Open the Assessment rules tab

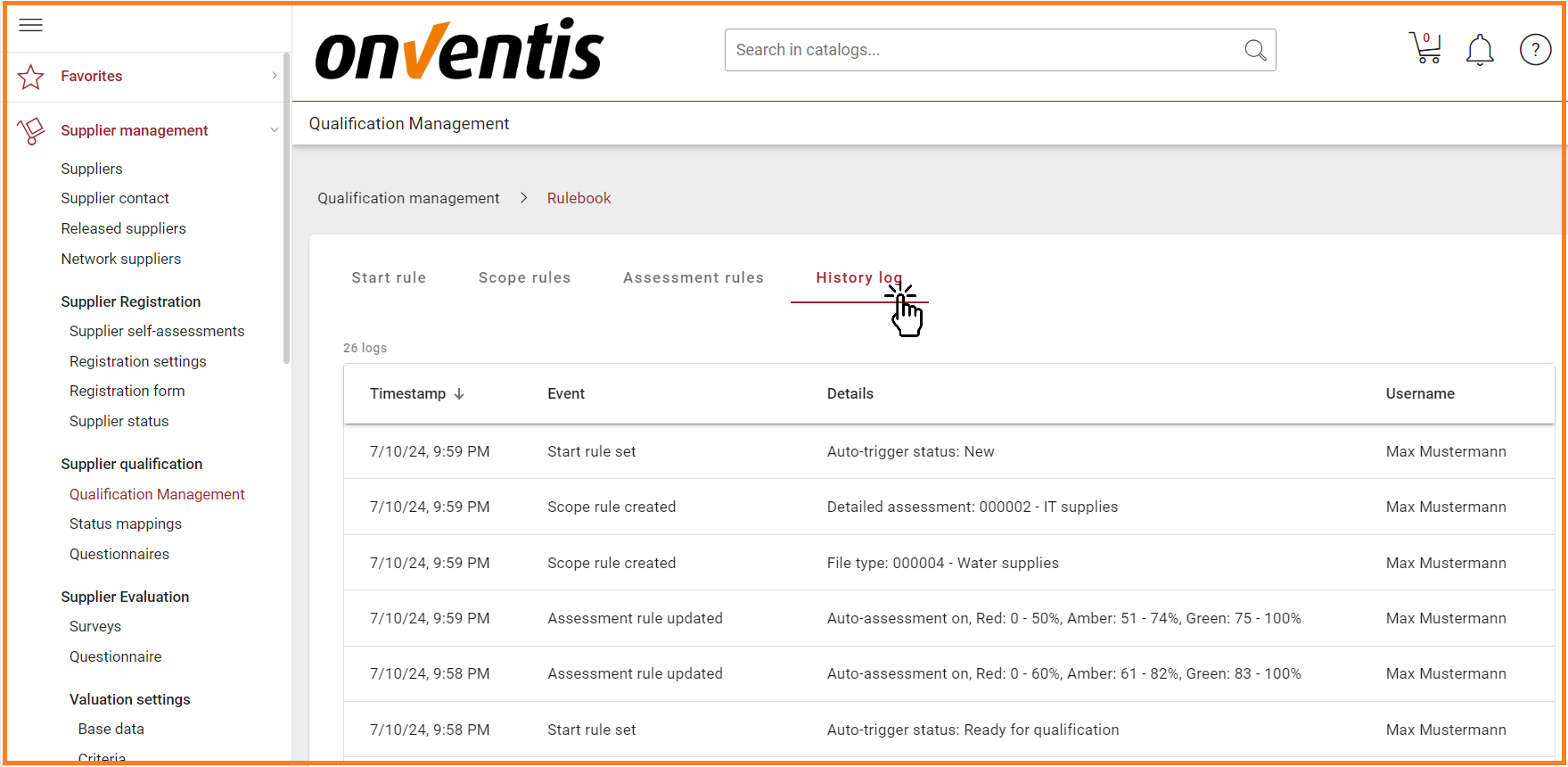coord(693,278)
